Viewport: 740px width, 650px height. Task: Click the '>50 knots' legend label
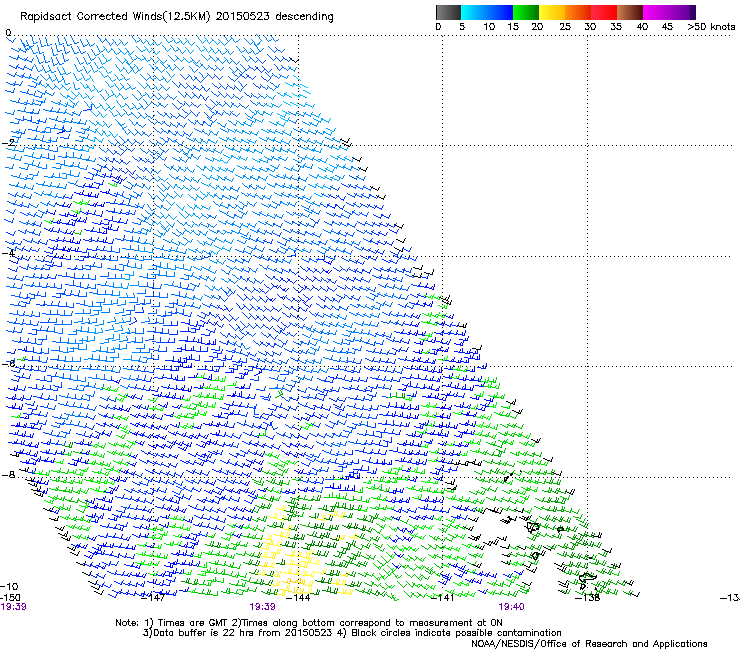711,27
